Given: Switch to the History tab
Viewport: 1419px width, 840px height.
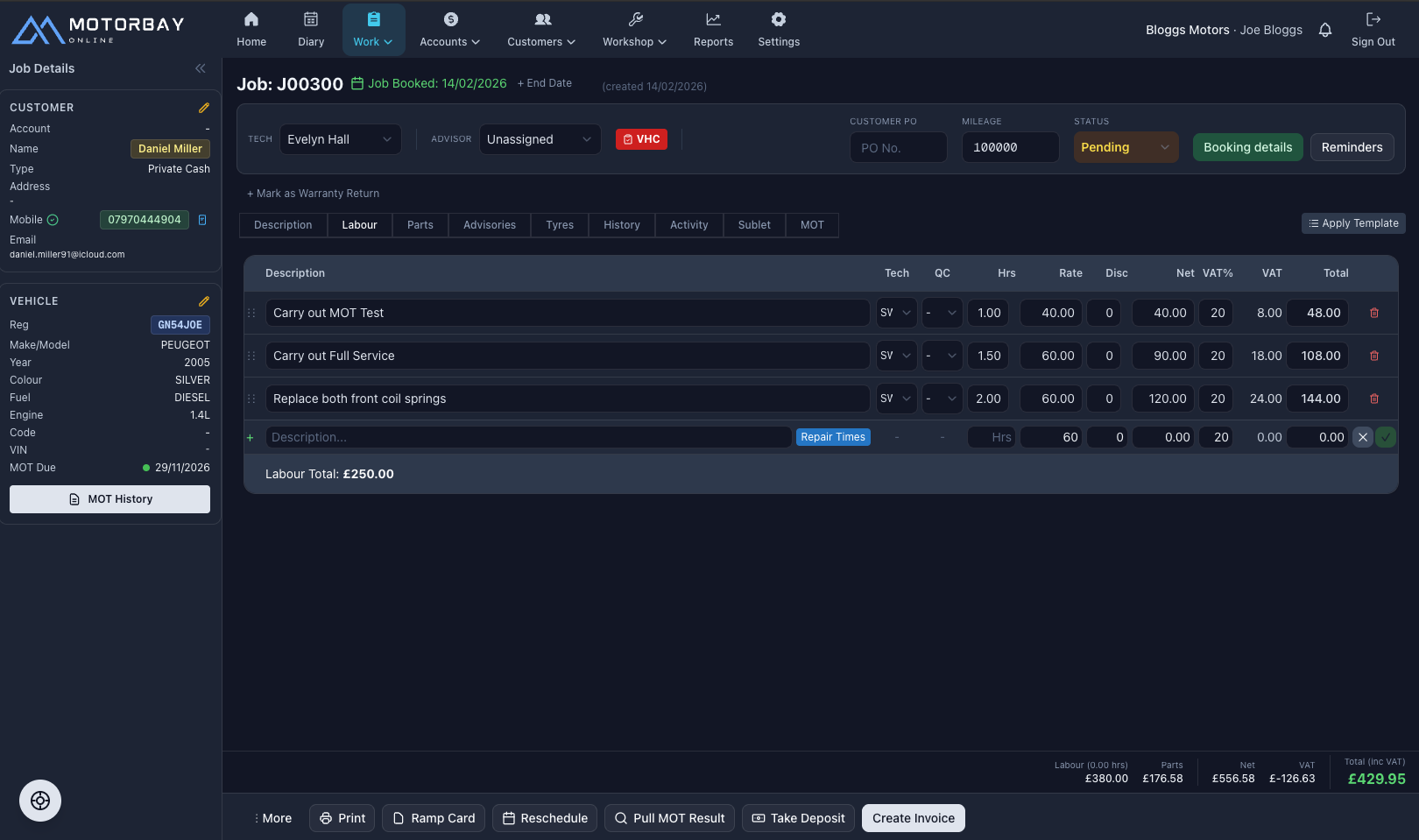Looking at the screenshot, I should tap(621, 225).
